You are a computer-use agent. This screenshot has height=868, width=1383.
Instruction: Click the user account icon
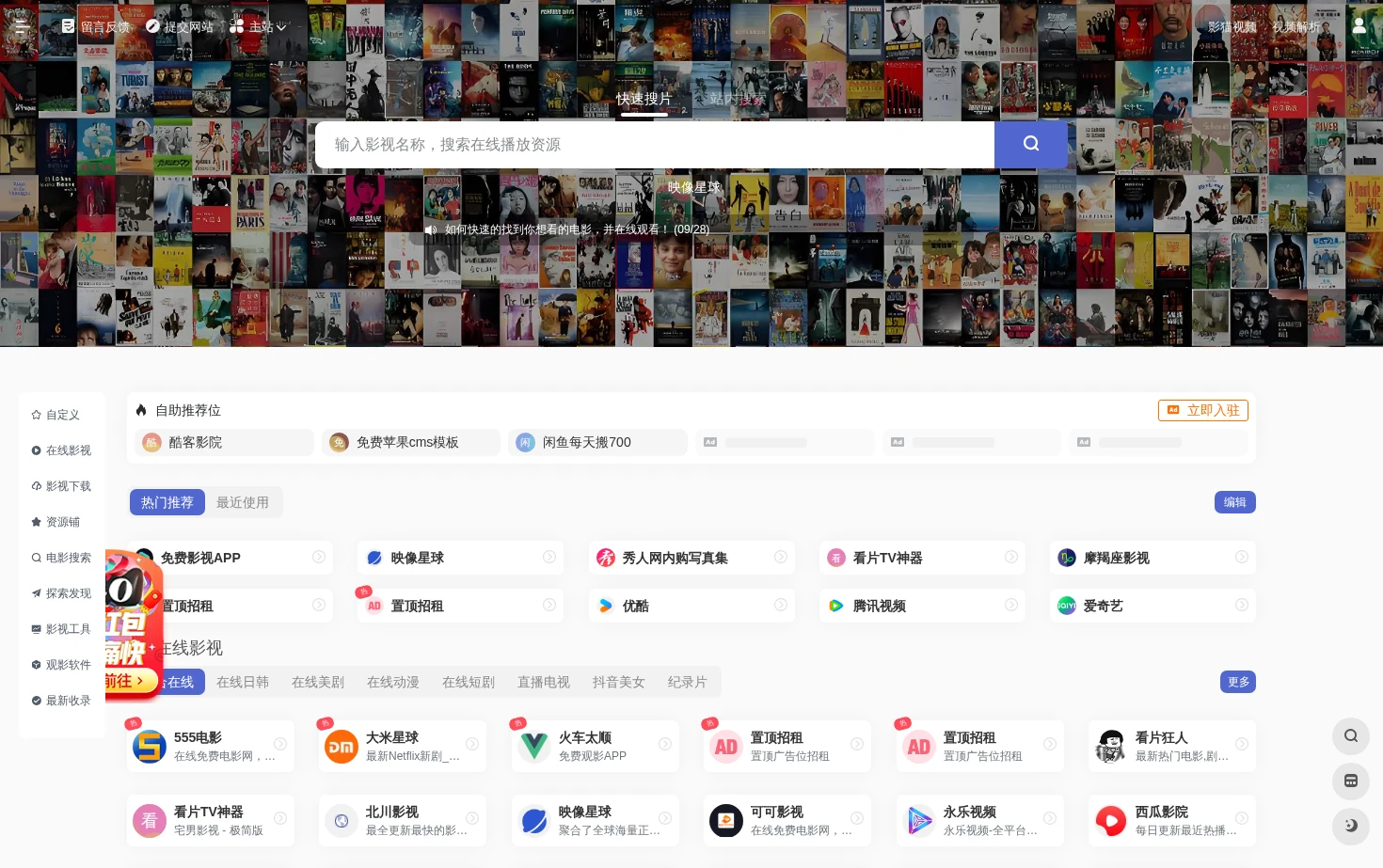1359,26
